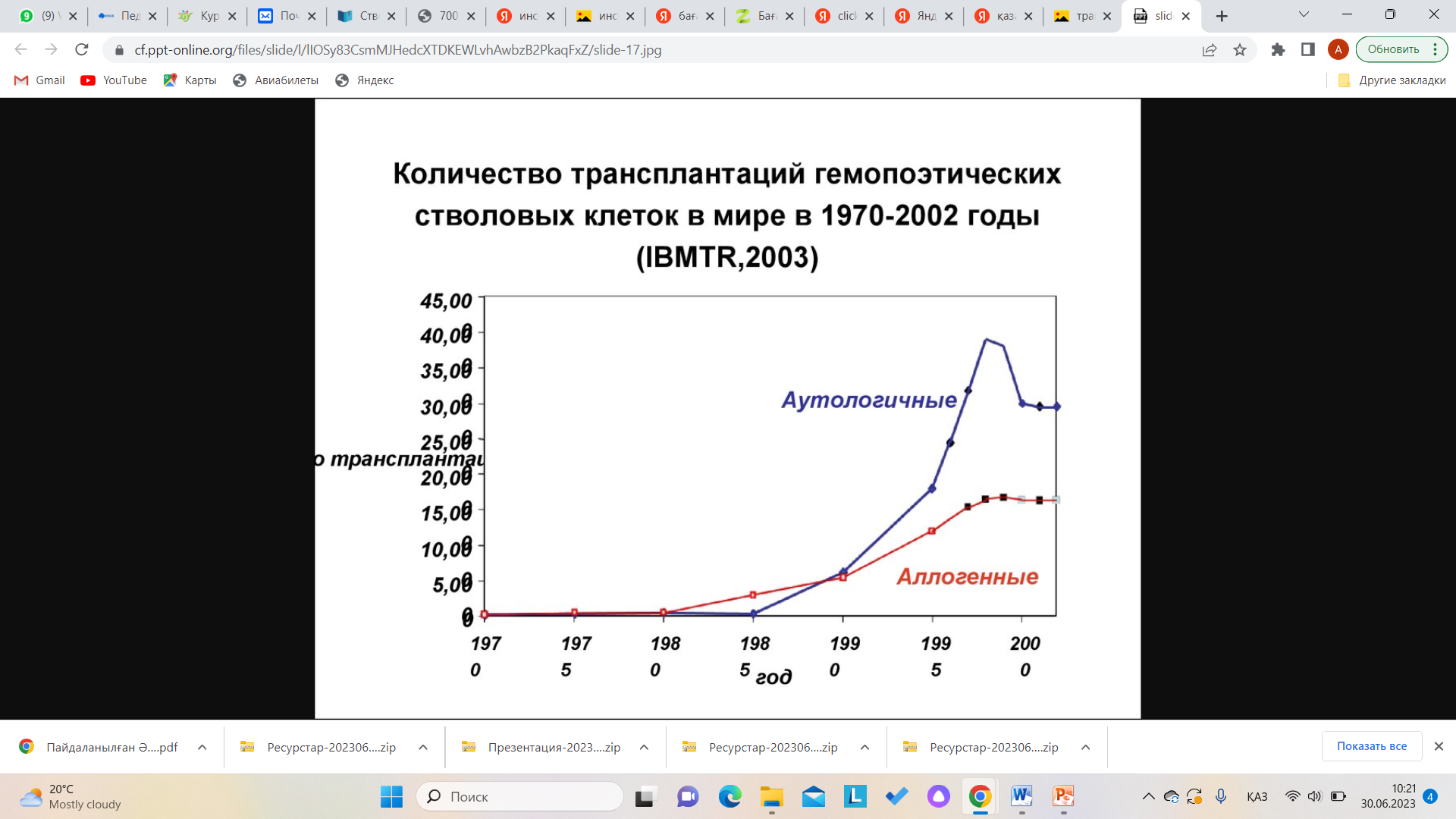Share this page using the share icon
Viewport: 1456px width, 819px height.
click(1210, 50)
